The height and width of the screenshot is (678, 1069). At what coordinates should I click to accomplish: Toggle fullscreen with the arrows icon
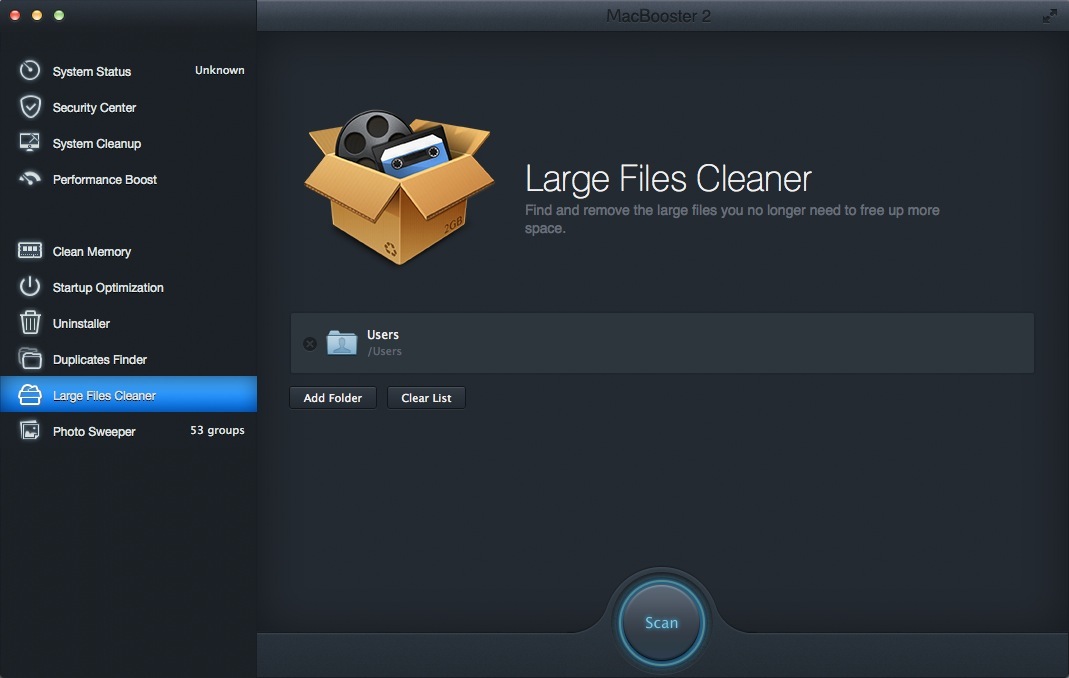1050,16
